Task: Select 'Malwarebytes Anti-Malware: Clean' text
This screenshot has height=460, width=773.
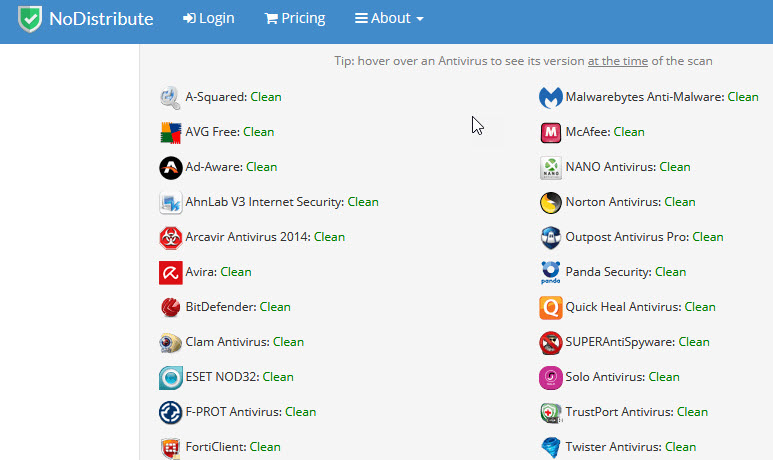Action: point(662,97)
